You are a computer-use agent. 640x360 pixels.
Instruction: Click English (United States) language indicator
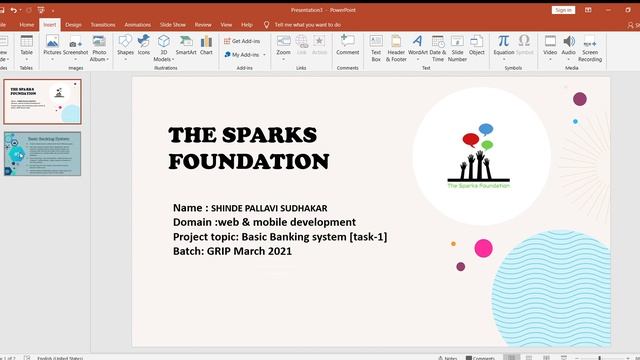[x=60, y=358]
